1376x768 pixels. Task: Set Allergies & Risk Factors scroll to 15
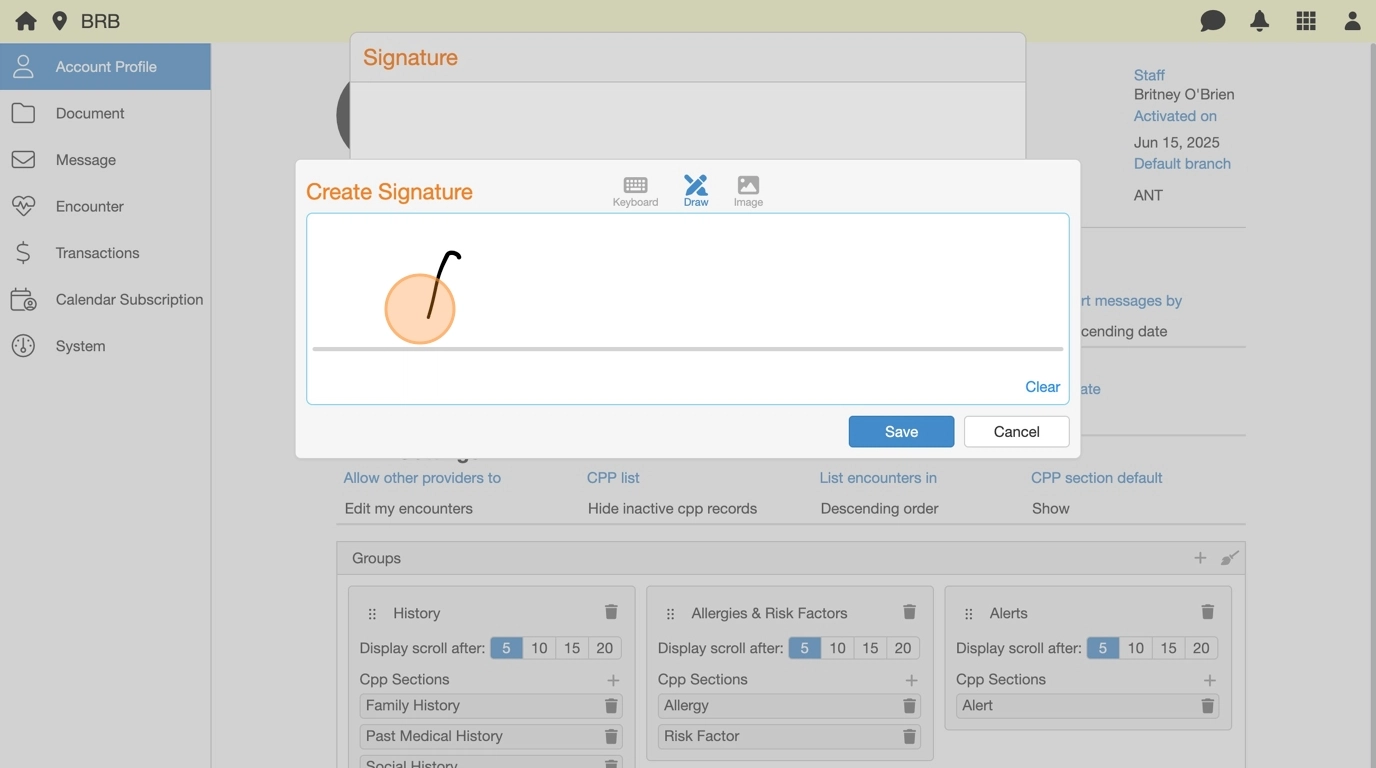coord(870,648)
